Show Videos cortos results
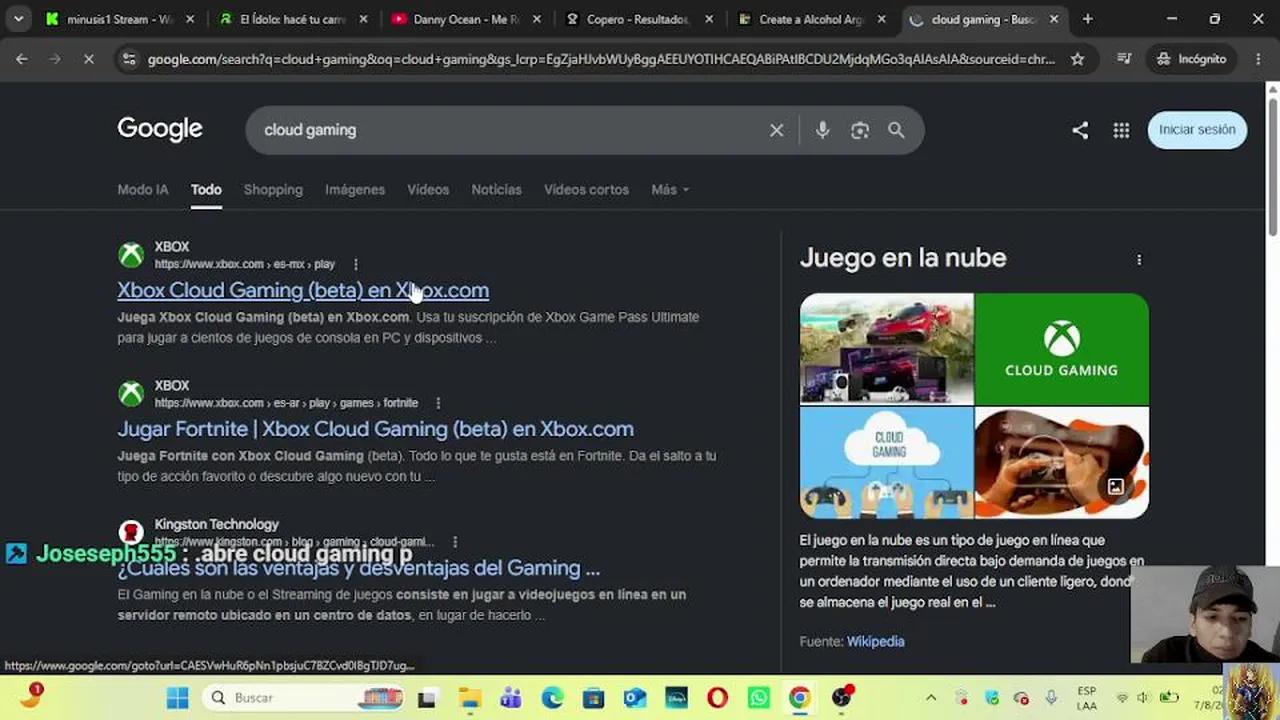 [586, 190]
